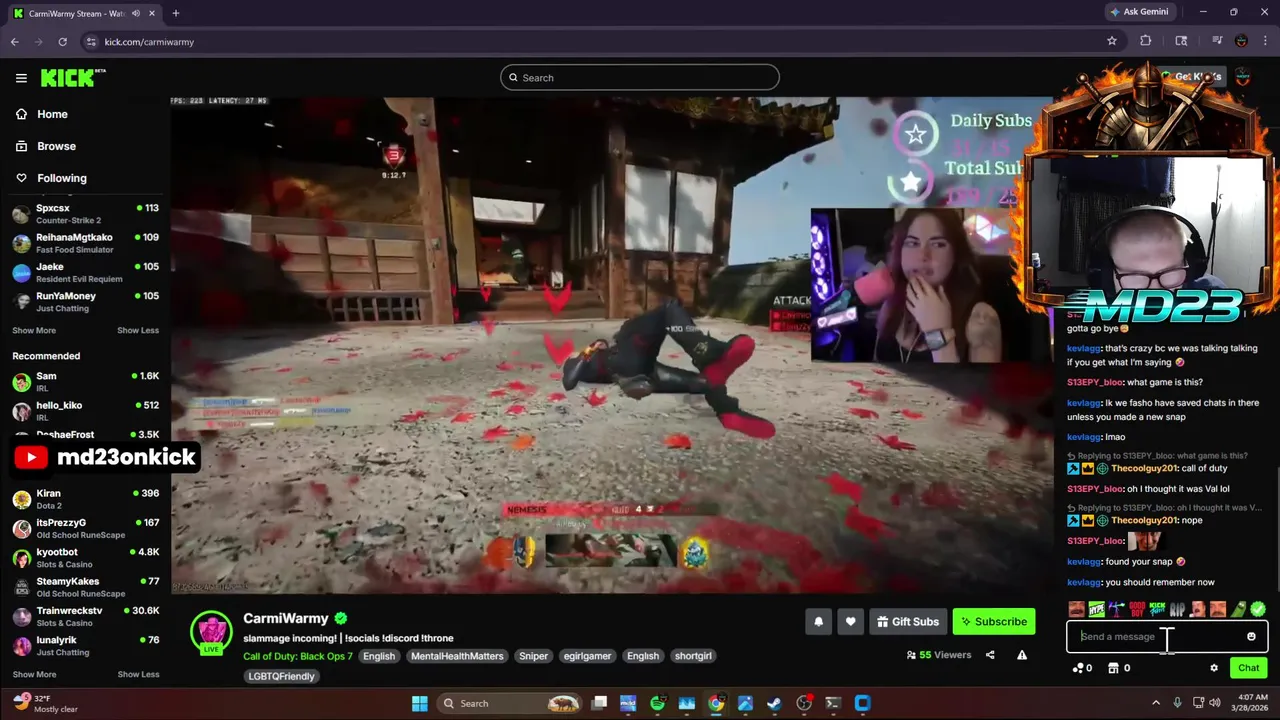Image resolution: width=1280 pixels, height=720 pixels.
Task: Click the MentalHealthMatters tag
Action: point(457,656)
